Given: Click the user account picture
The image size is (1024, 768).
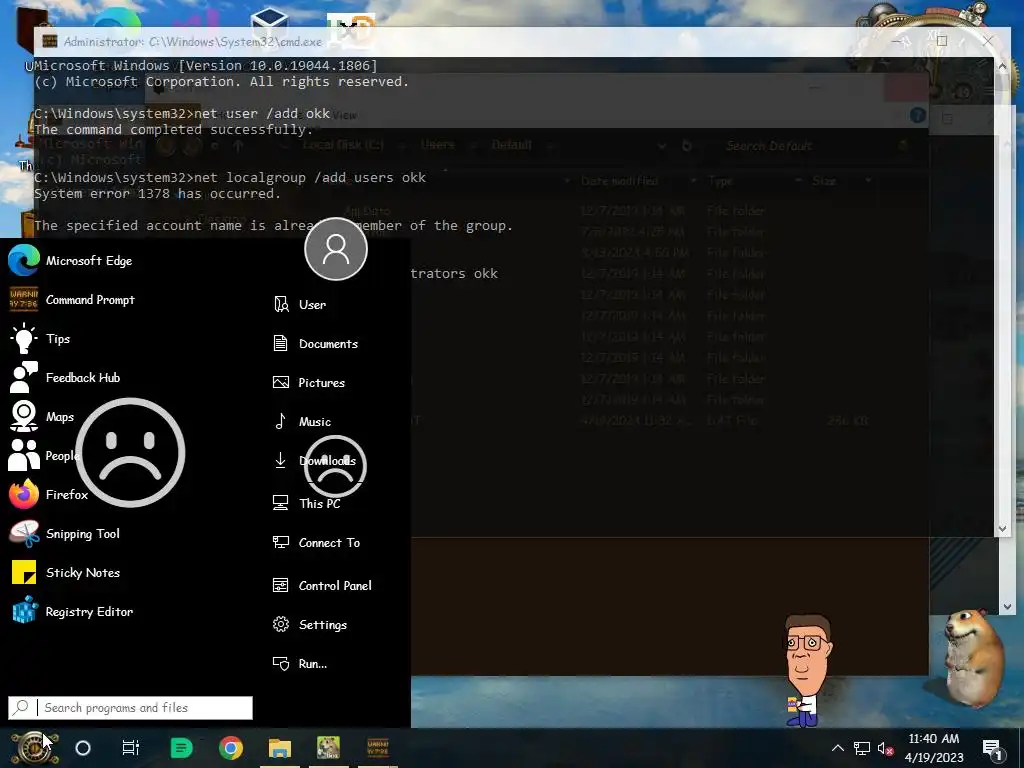Looking at the screenshot, I should 336,249.
